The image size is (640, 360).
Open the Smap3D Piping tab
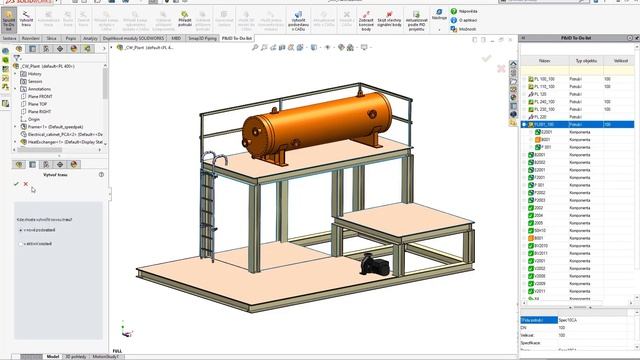coord(202,38)
